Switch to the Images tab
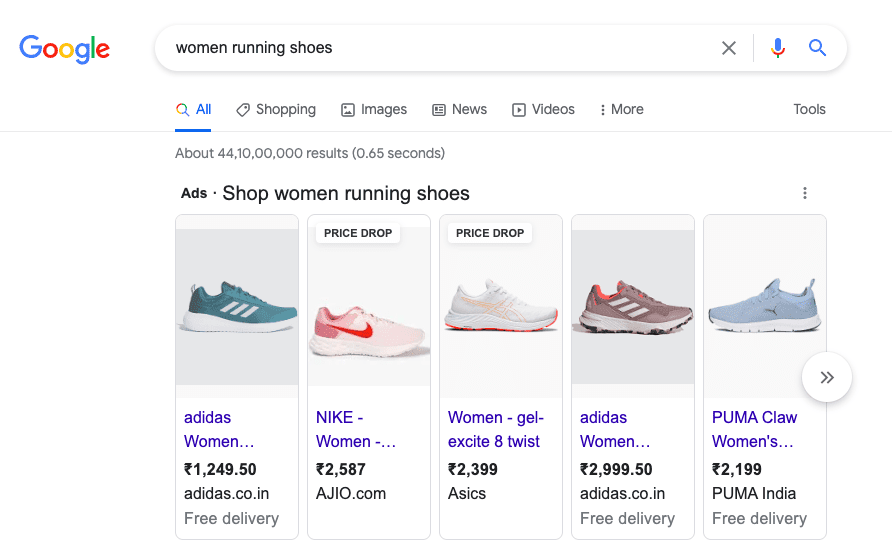 click(x=374, y=110)
